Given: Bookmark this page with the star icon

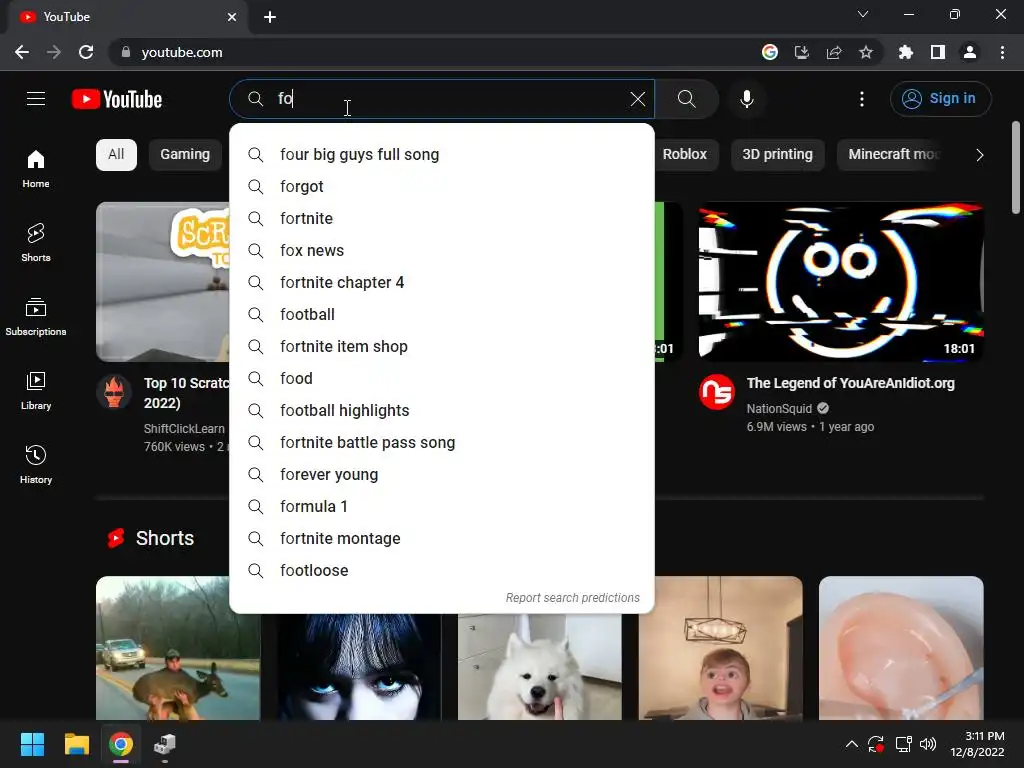Looking at the screenshot, I should coord(865,52).
